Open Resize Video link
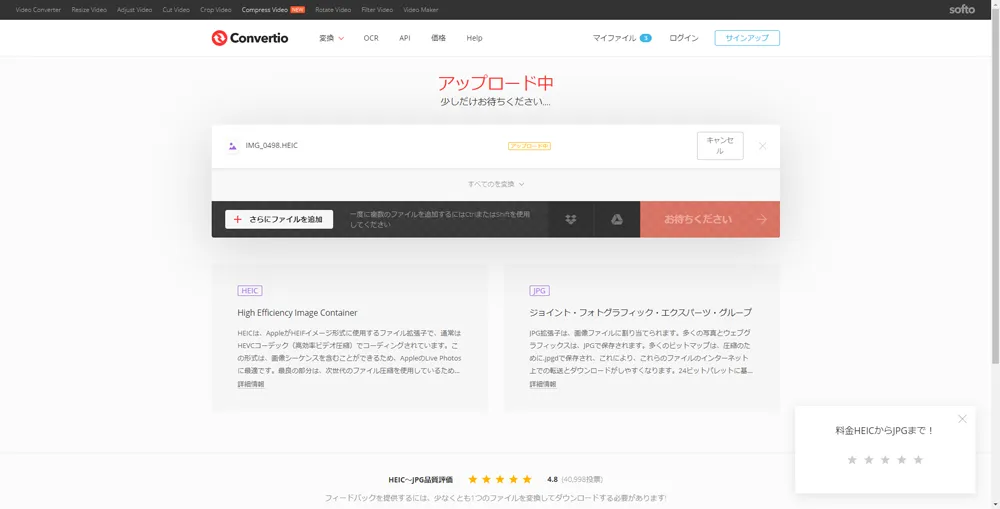Screen dimensions: 1000x509 (89, 10)
